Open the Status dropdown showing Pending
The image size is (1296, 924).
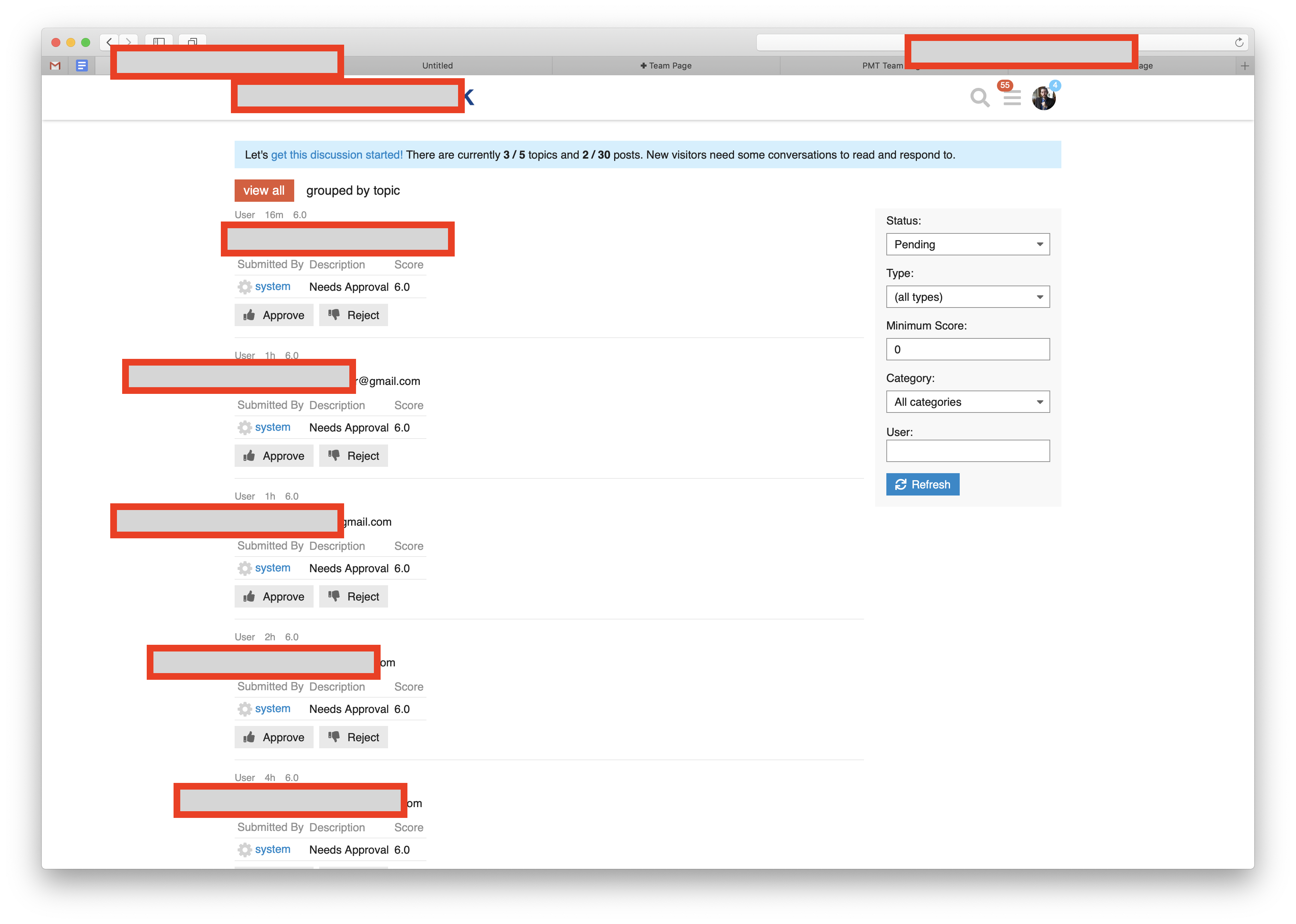tap(968, 244)
